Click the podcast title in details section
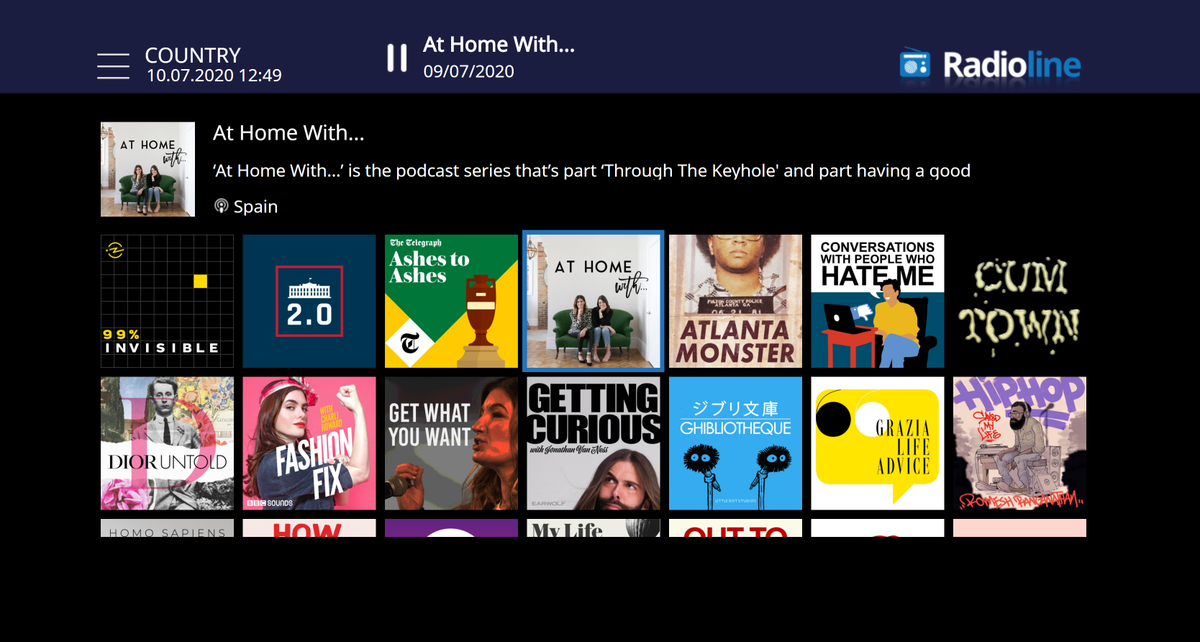The image size is (1200, 642). [289, 133]
